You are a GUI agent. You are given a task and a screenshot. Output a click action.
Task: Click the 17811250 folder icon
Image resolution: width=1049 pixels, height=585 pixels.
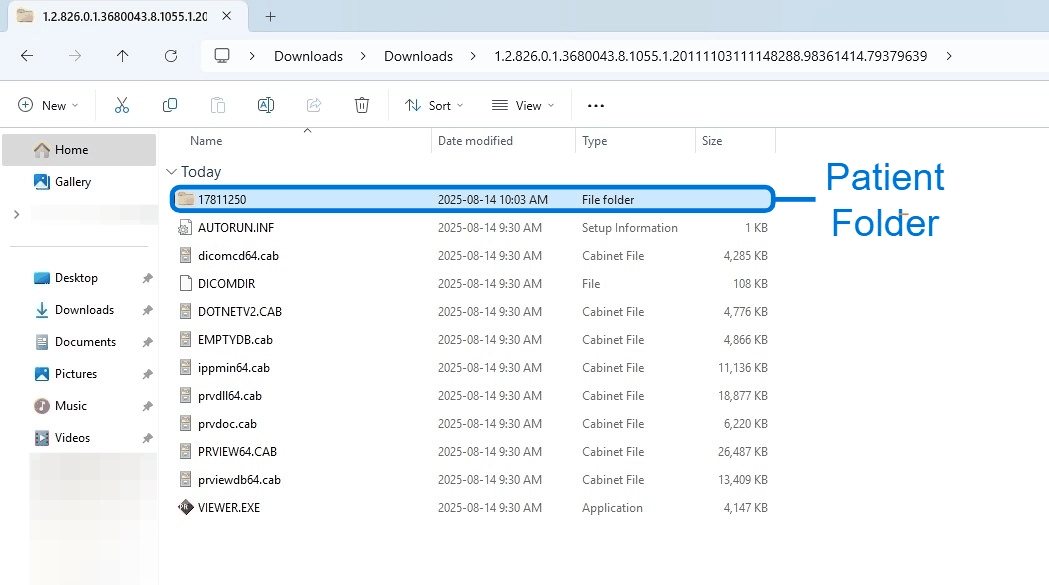click(x=185, y=199)
